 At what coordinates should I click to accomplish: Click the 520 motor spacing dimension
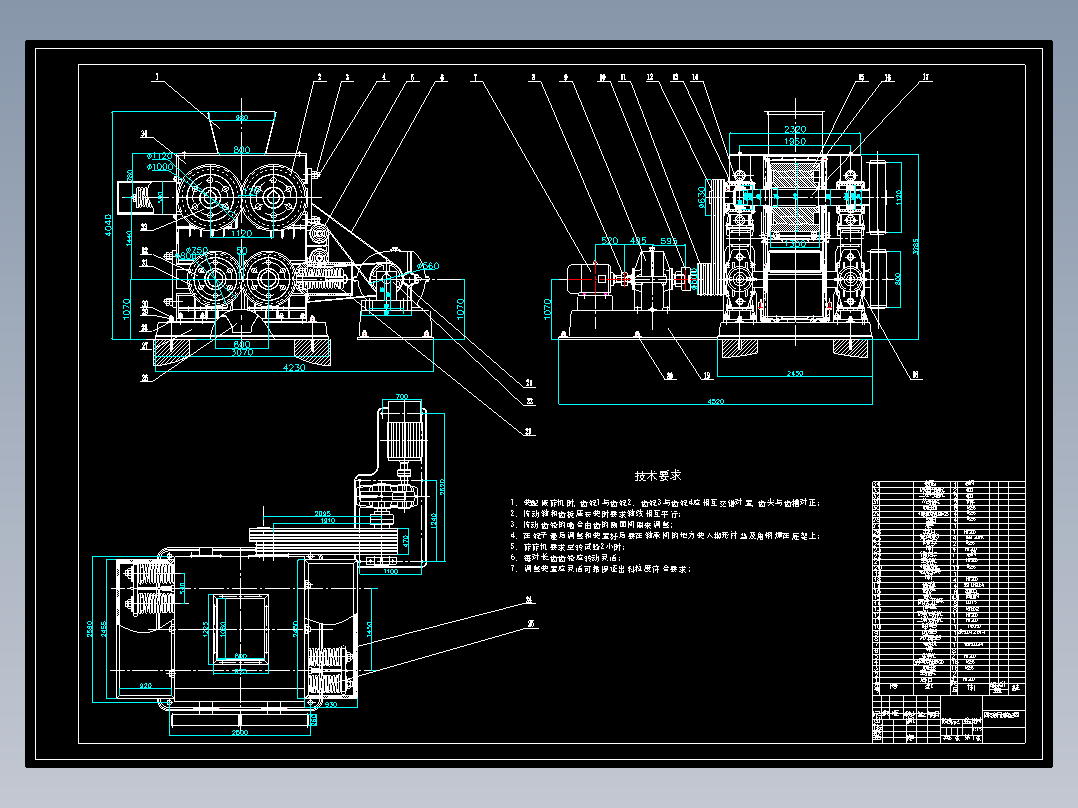[610, 241]
